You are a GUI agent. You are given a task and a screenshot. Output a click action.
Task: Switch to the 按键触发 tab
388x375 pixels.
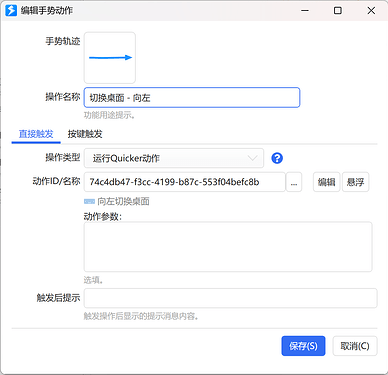pyautogui.click(x=85, y=134)
